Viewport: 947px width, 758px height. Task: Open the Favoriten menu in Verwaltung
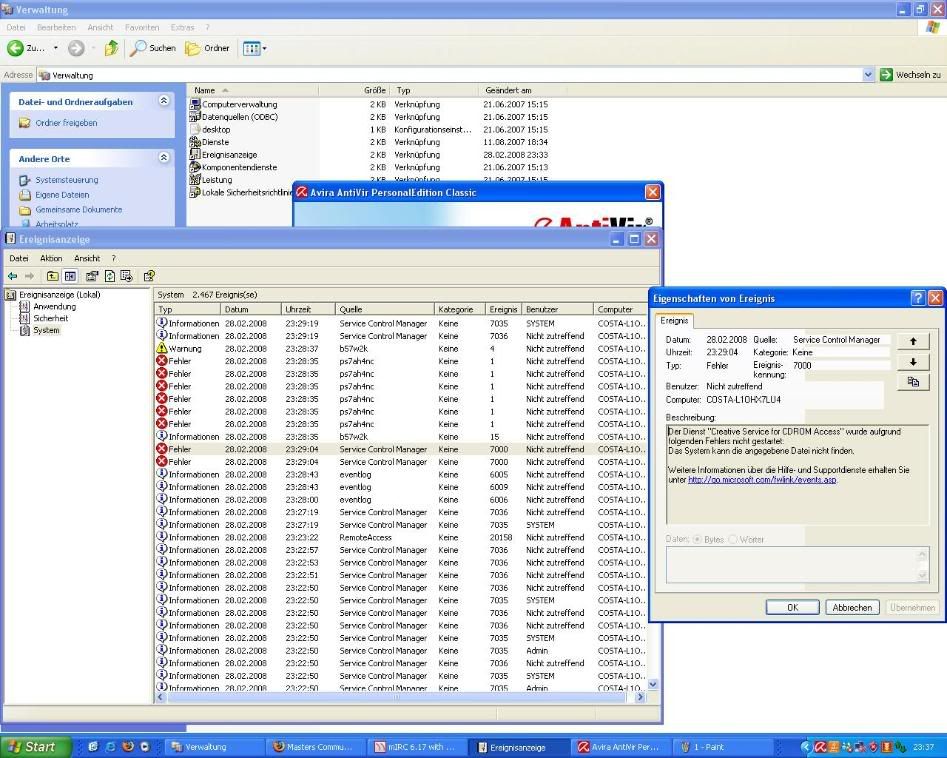coord(142,27)
